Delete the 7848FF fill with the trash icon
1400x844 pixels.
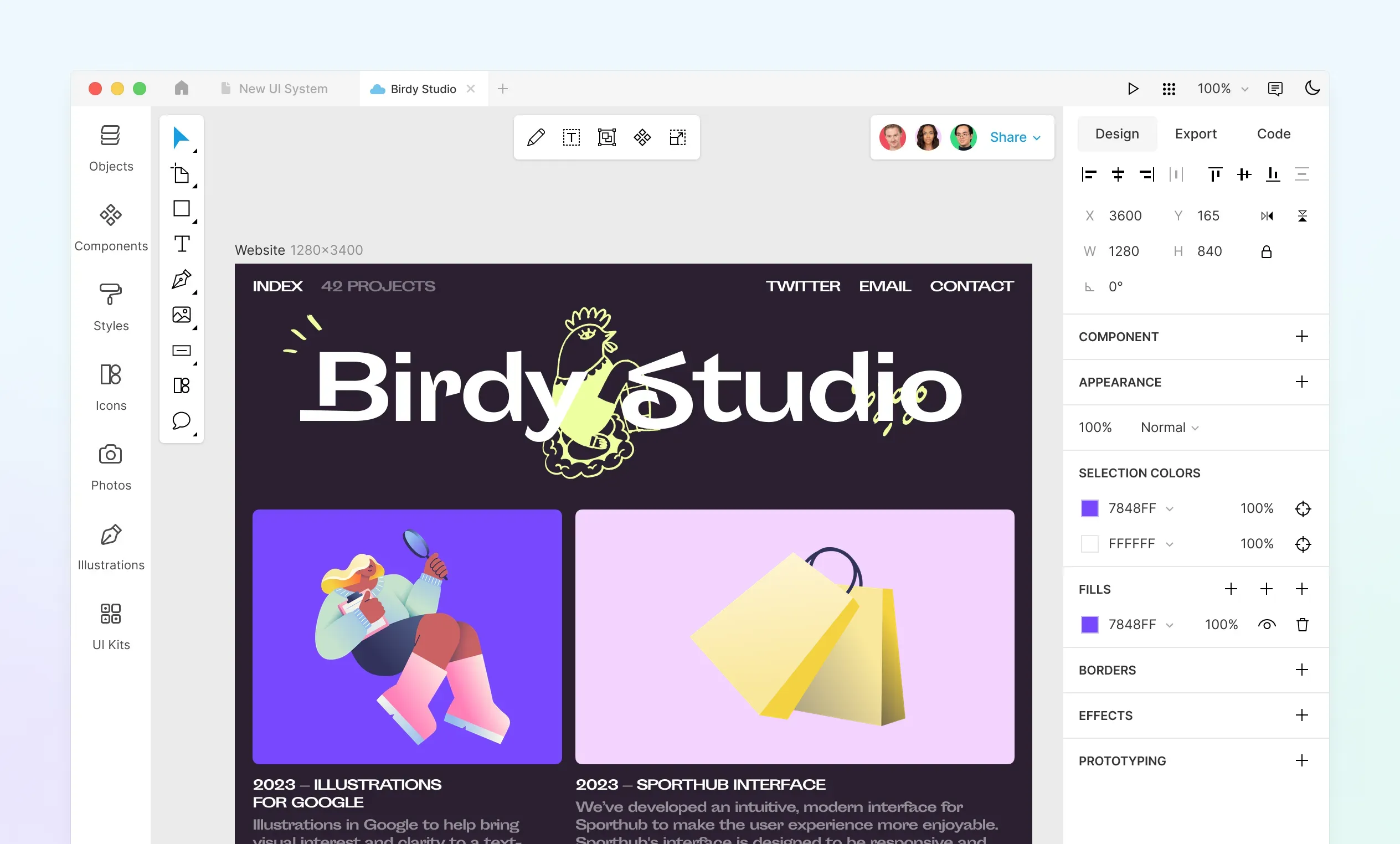pyautogui.click(x=1302, y=625)
